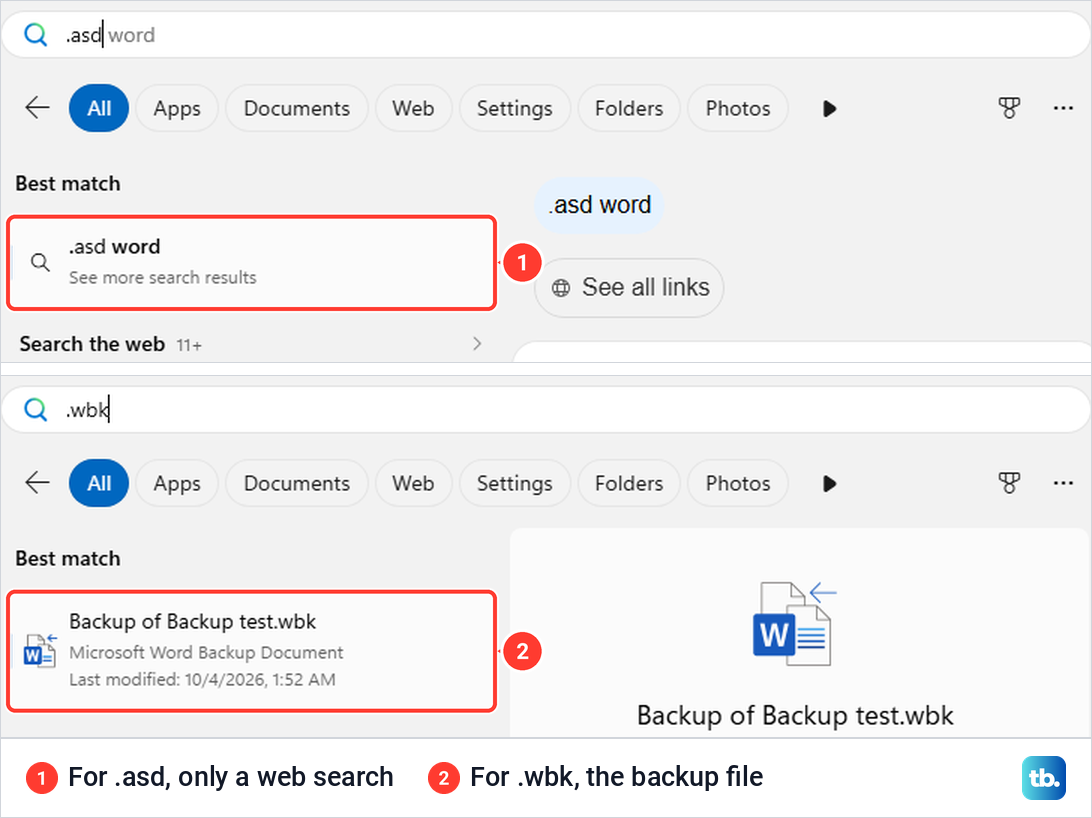Screen dimensions: 1092x818
Task: Select the Folders filter in the .wbk search panel
Action: (629, 482)
